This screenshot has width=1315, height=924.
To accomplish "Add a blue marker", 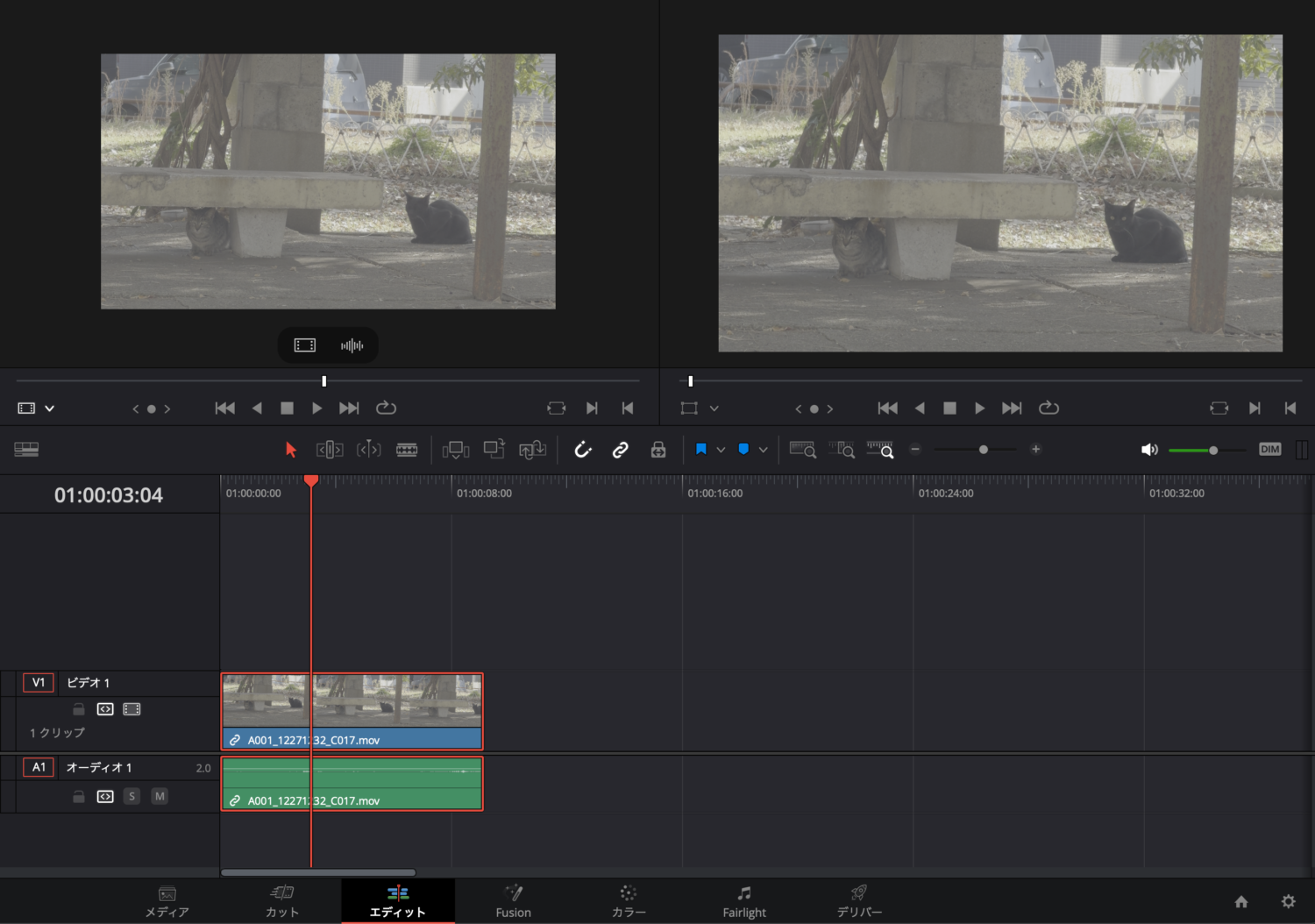I will tap(743, 449).
